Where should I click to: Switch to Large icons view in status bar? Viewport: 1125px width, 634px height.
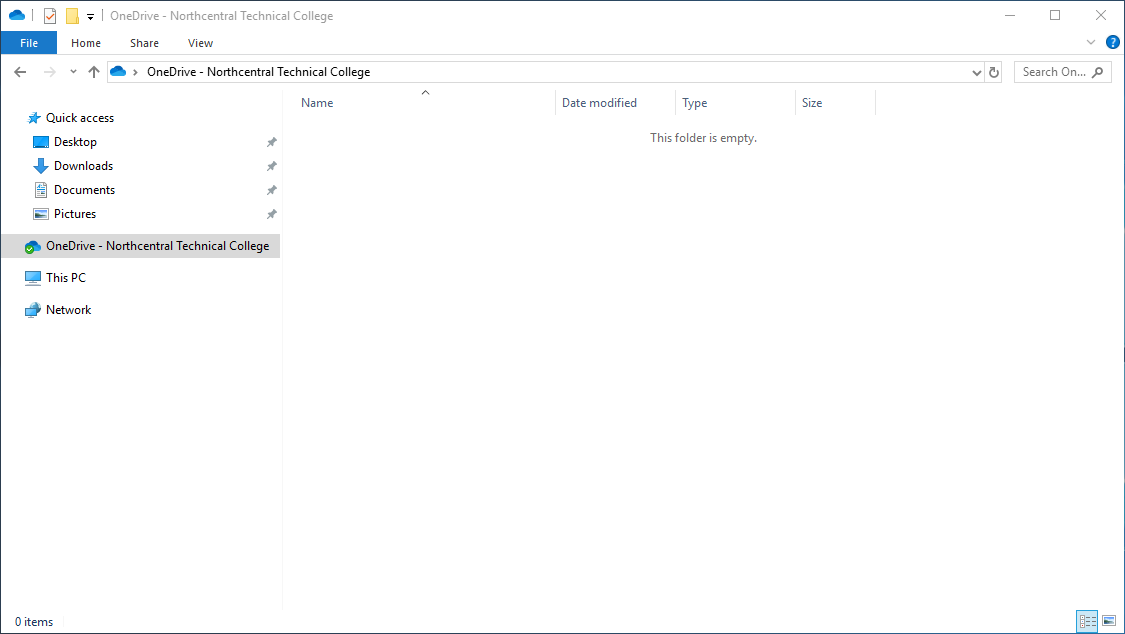pyautogui.click(x=1109, y=621)
